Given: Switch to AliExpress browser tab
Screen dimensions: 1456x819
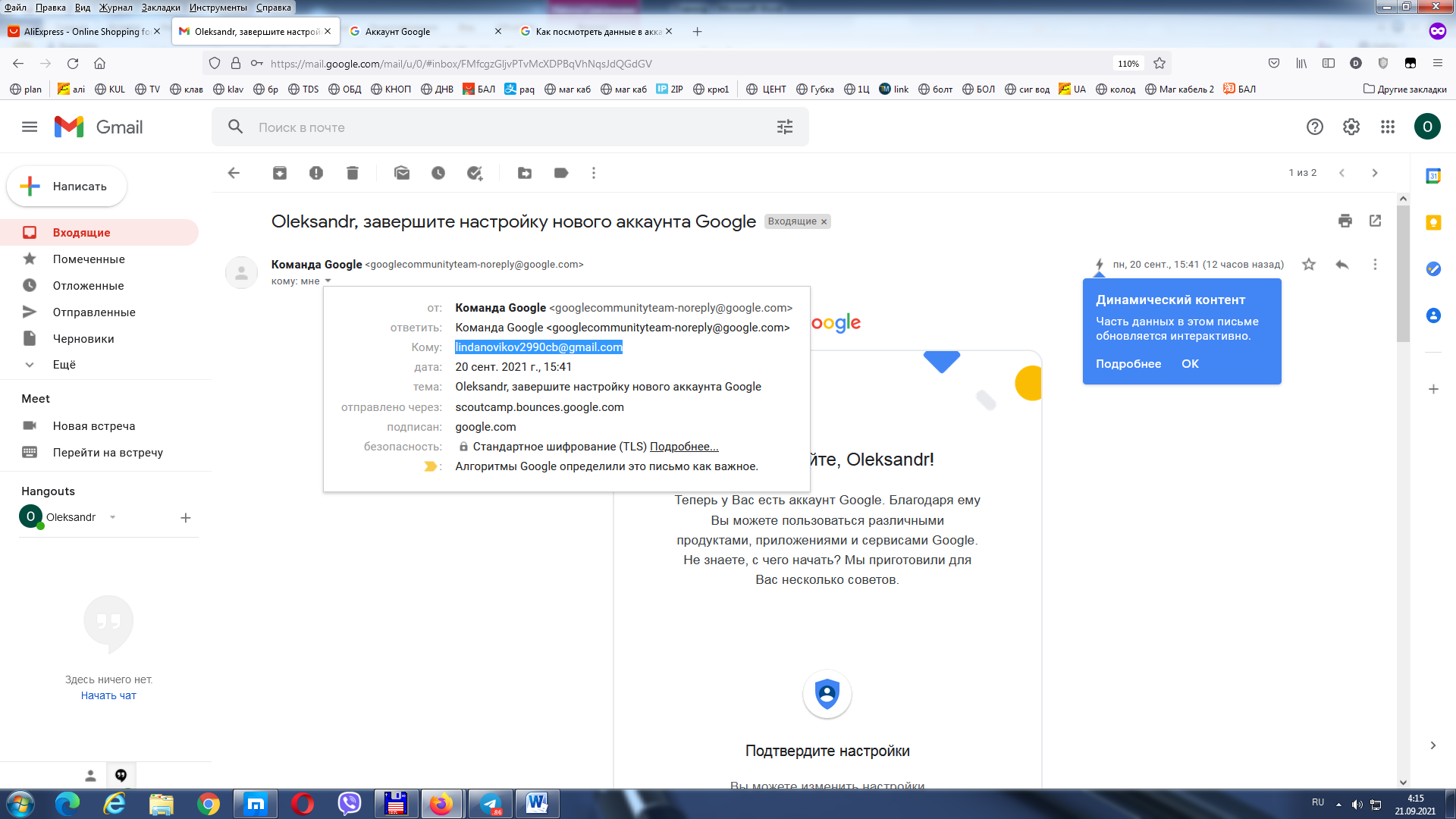Looking at the screenshot, I should (85, 31).
